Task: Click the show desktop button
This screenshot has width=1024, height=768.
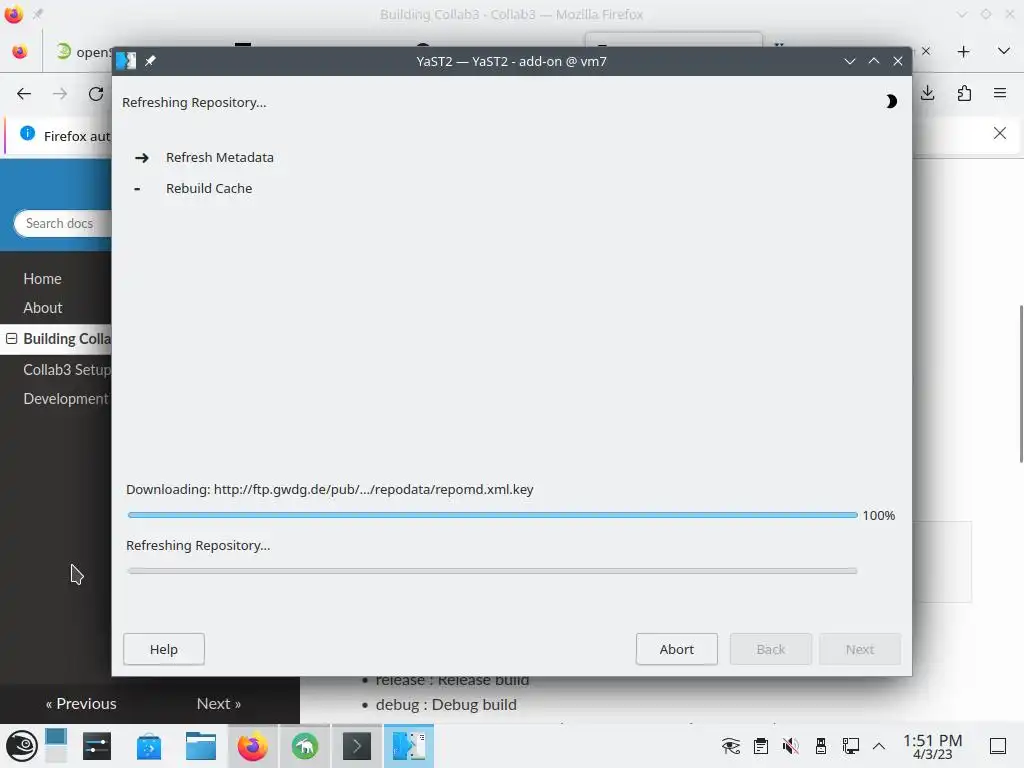Action: pyautogui.click(x=998, y=746)
